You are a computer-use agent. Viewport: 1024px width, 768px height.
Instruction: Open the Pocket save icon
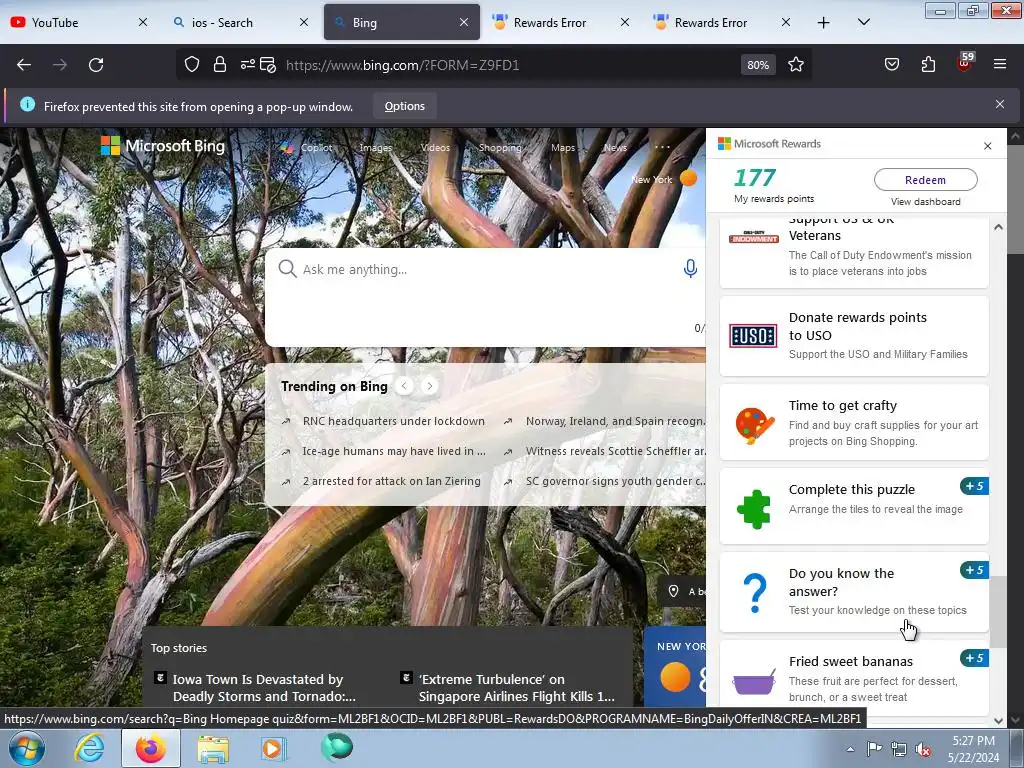[x=891, y=65]
